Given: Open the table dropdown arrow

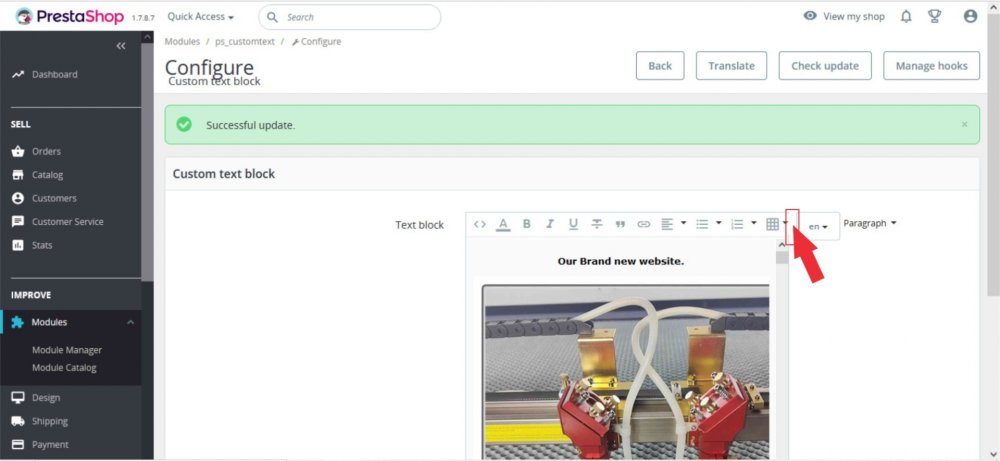Looking at the screenshot, I should click(x=787, y=223).
